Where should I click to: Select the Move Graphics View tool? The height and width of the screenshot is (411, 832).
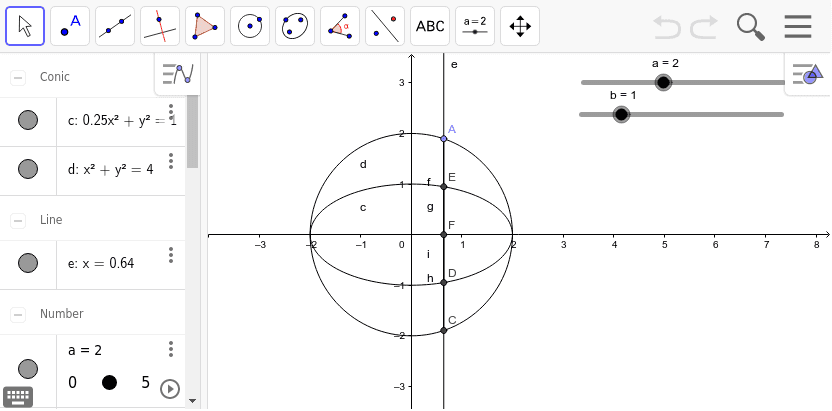pyautogui.click(x=520, y=26)
